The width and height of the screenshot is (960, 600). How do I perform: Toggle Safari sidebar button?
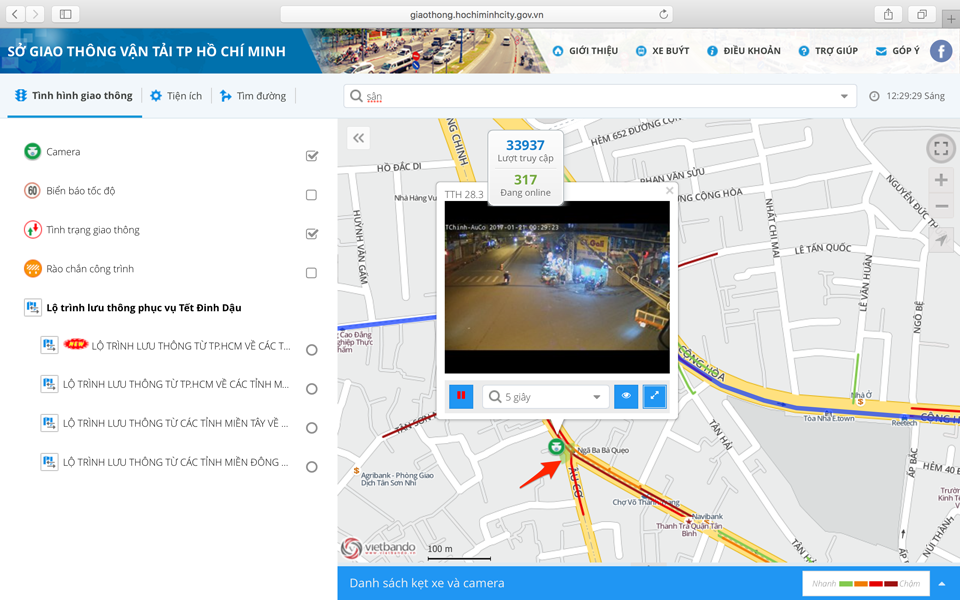66,14
